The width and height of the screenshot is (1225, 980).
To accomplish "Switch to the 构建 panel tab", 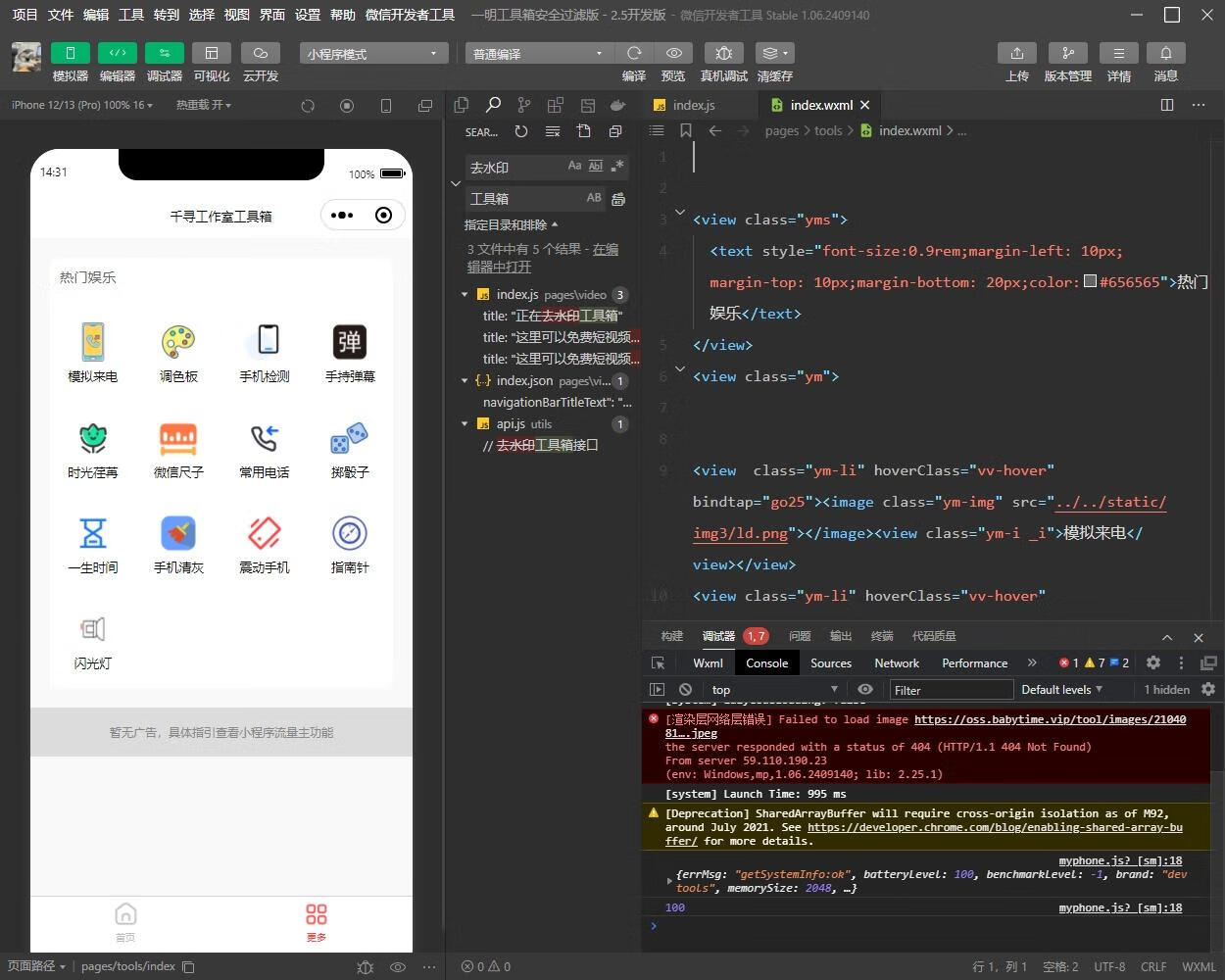I will [671, 636].
